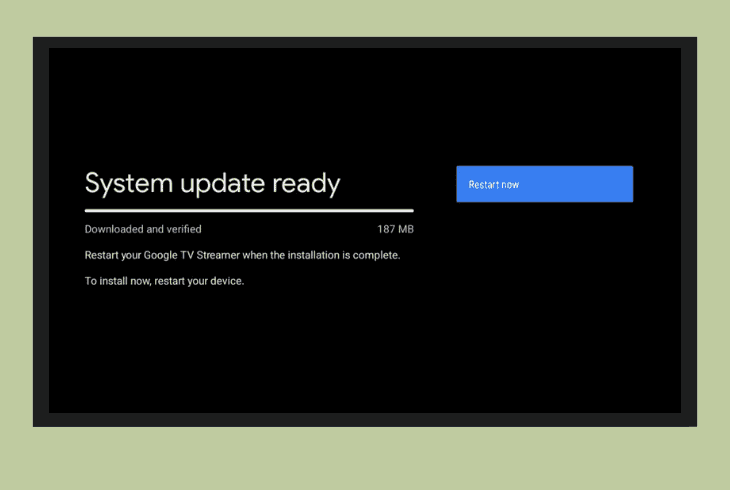
Task: Click the 'Downloaded and verified' status text
Action: (143, 229)
